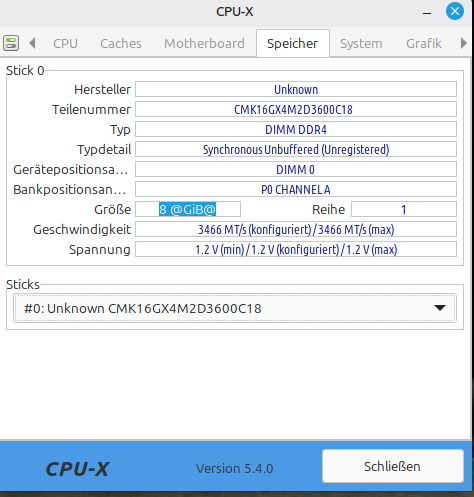The image size is (474, 497).
Task: Open the System tab
Action: point(361,43)
